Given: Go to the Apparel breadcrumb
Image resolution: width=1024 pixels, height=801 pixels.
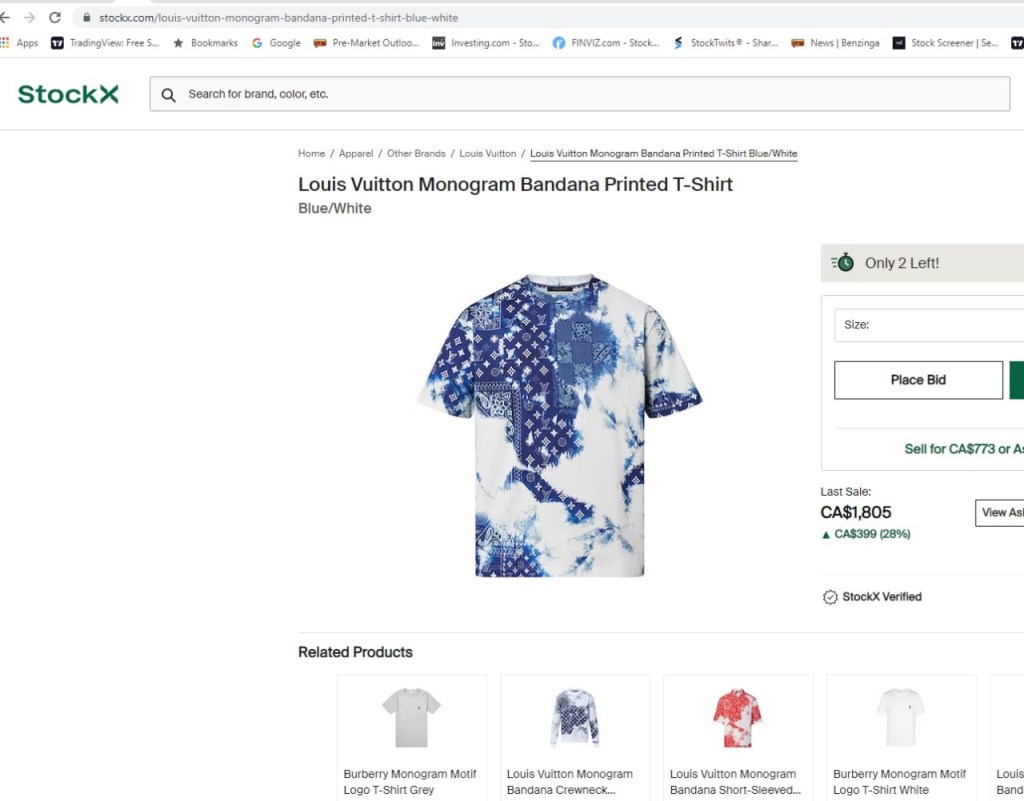Looking at the screenshot, I should (x=356, y=154).
